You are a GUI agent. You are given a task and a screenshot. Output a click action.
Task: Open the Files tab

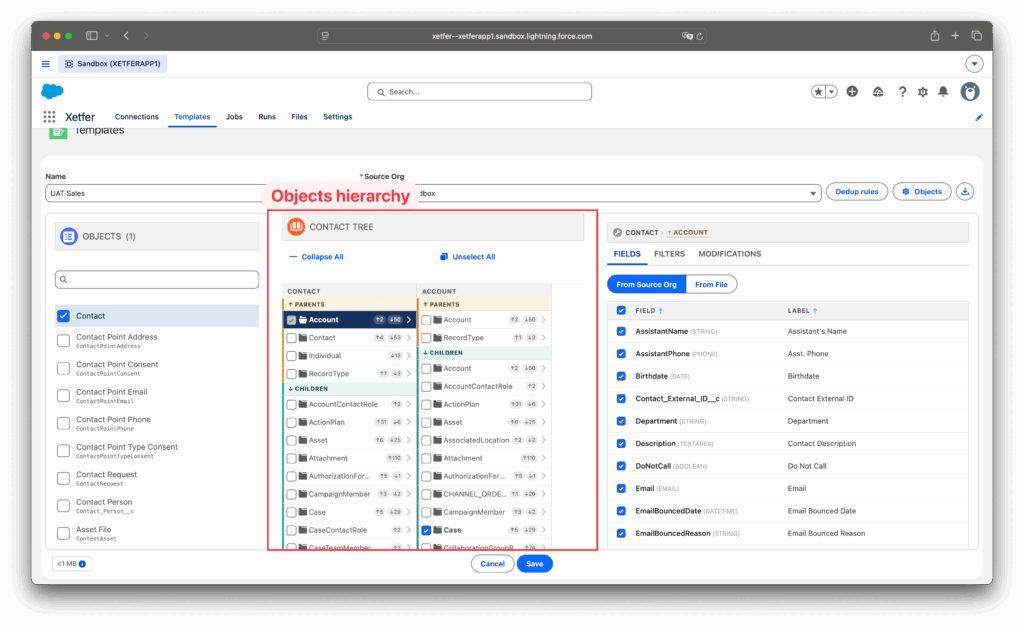(299, 117)
